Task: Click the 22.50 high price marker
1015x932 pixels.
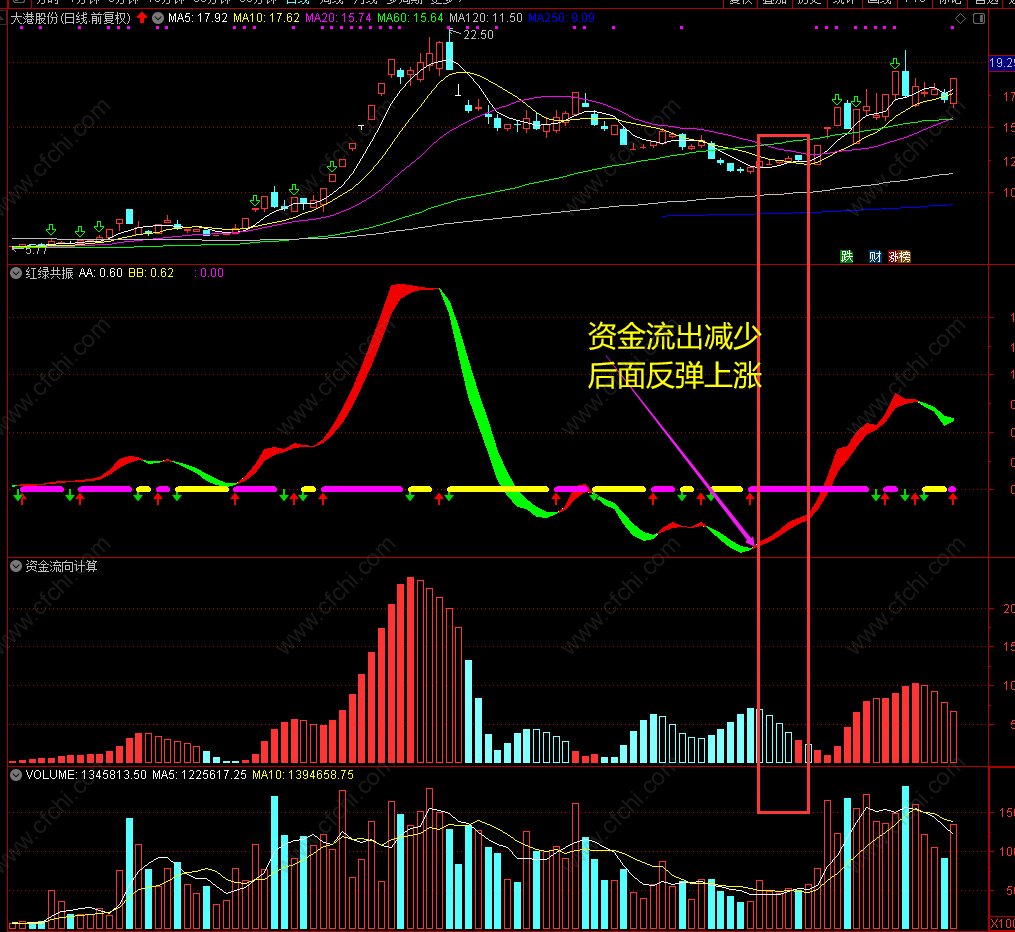Action: tap(478, 35)
